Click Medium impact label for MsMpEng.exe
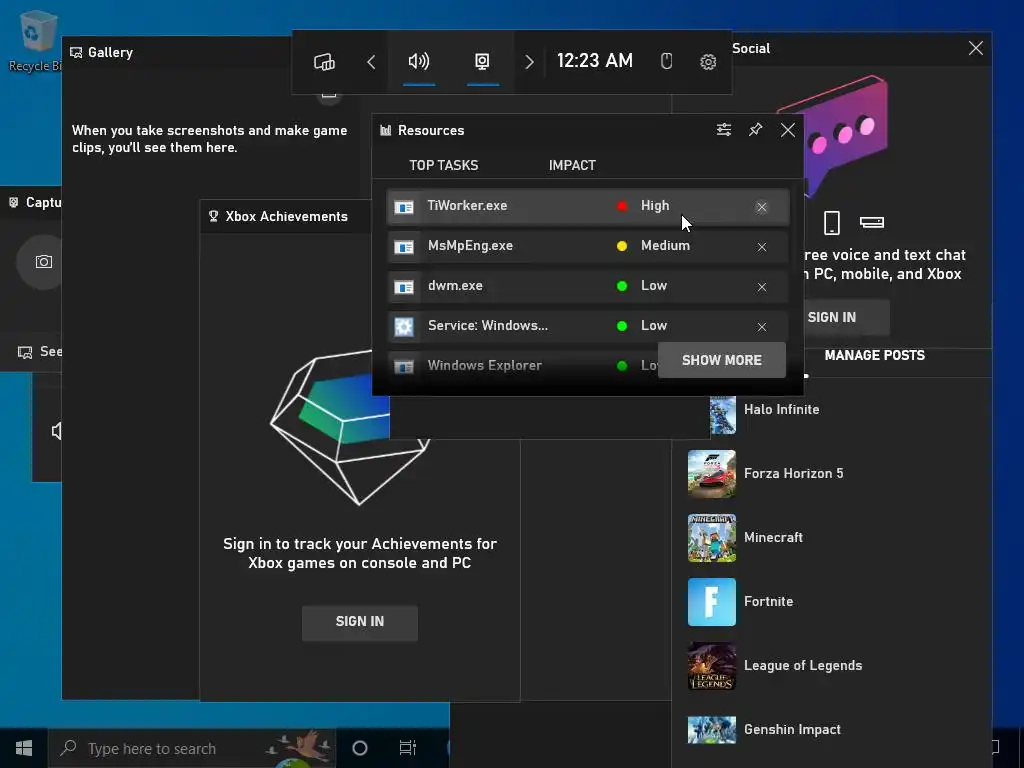1024x768 pixels. [x=665, y=246]
